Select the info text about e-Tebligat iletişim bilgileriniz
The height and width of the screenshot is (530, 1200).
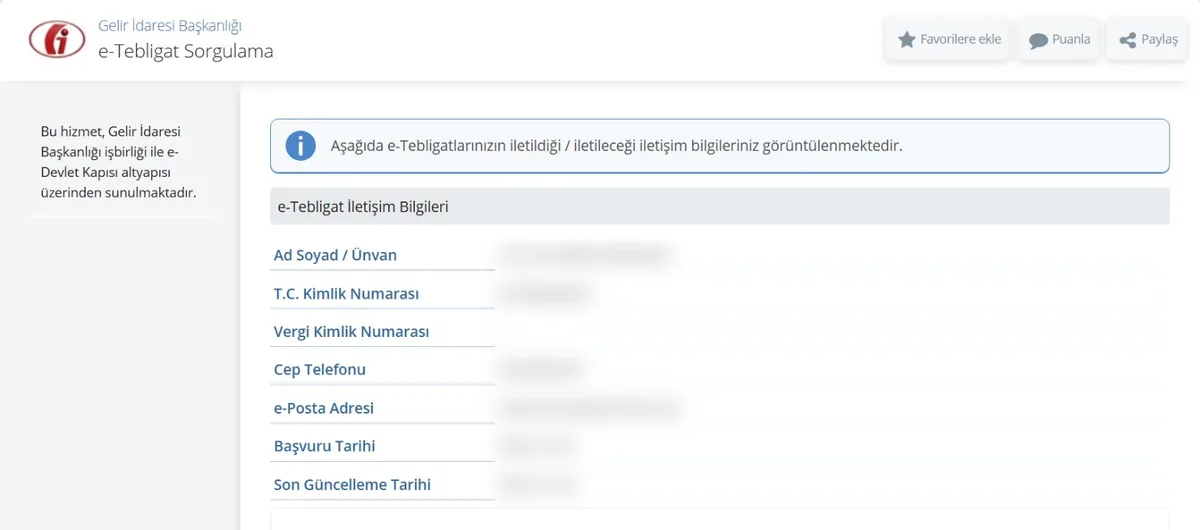click(616, 146)
